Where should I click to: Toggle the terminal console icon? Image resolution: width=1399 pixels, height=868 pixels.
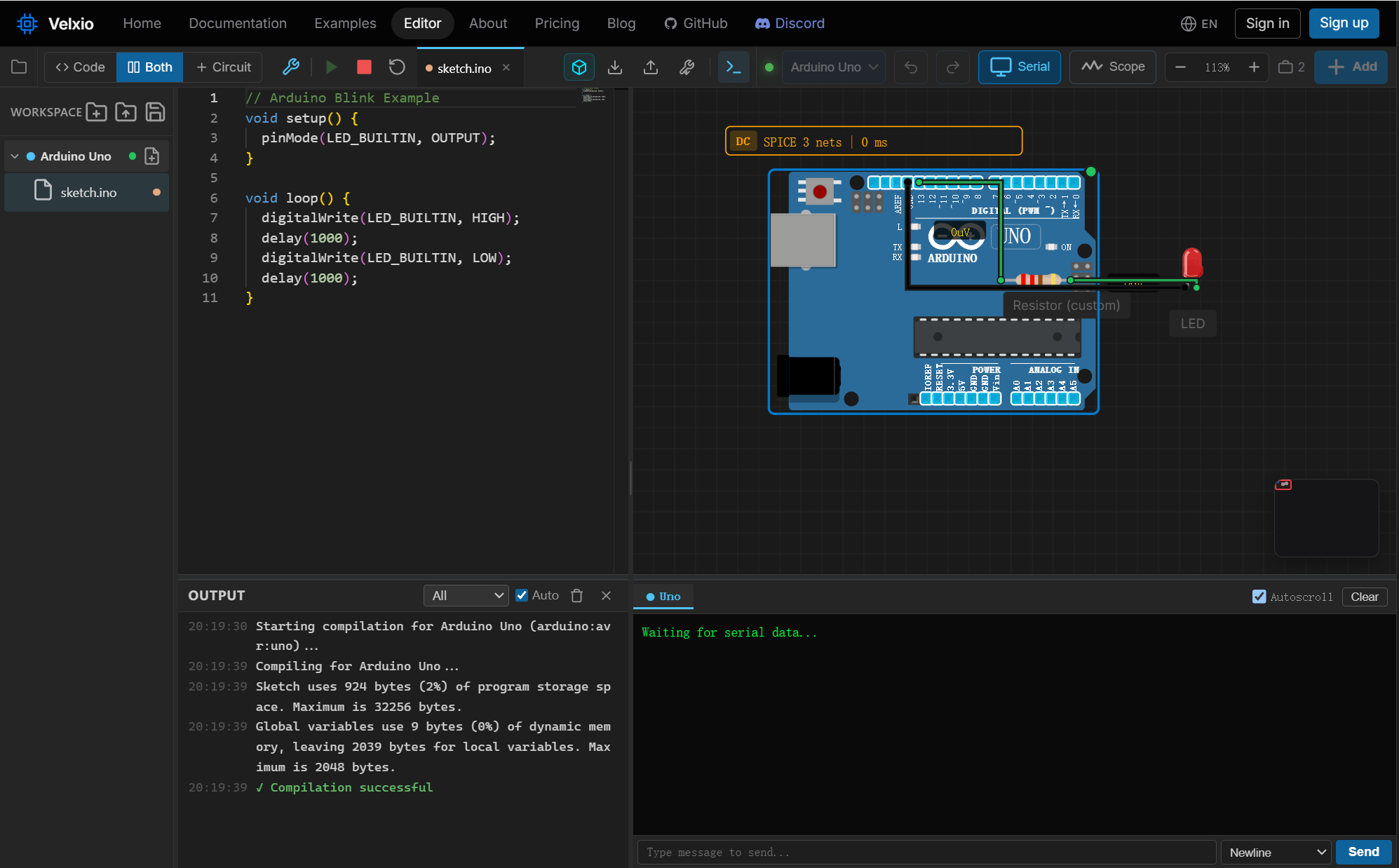click(x=734, y=67)
